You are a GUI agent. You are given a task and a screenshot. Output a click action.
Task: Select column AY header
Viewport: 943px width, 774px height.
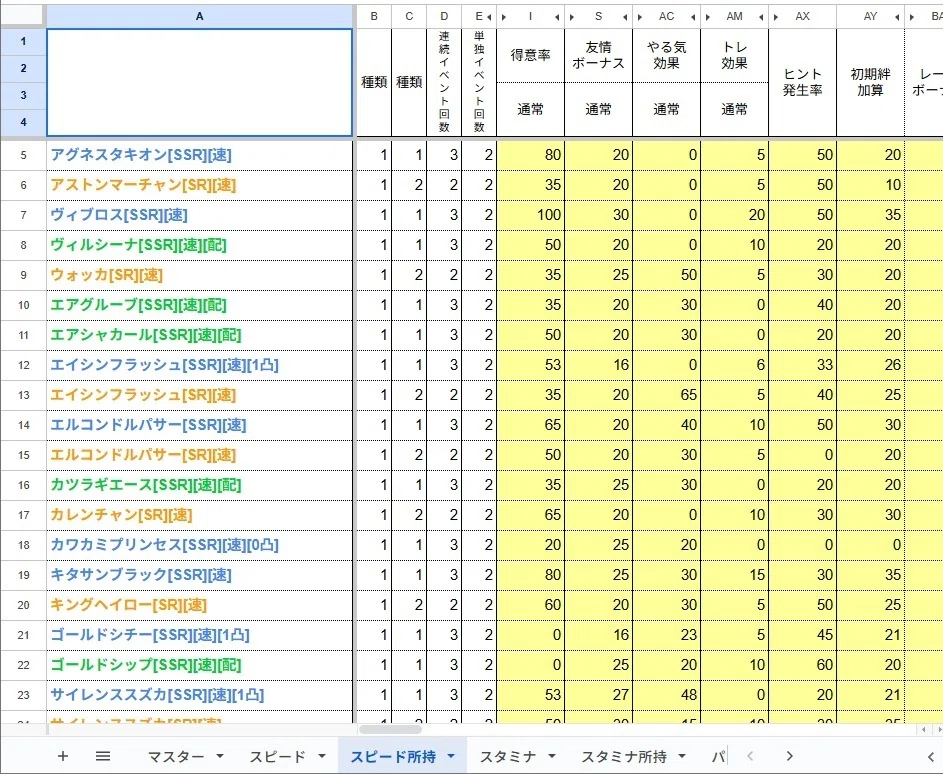[x=870, y=16]
